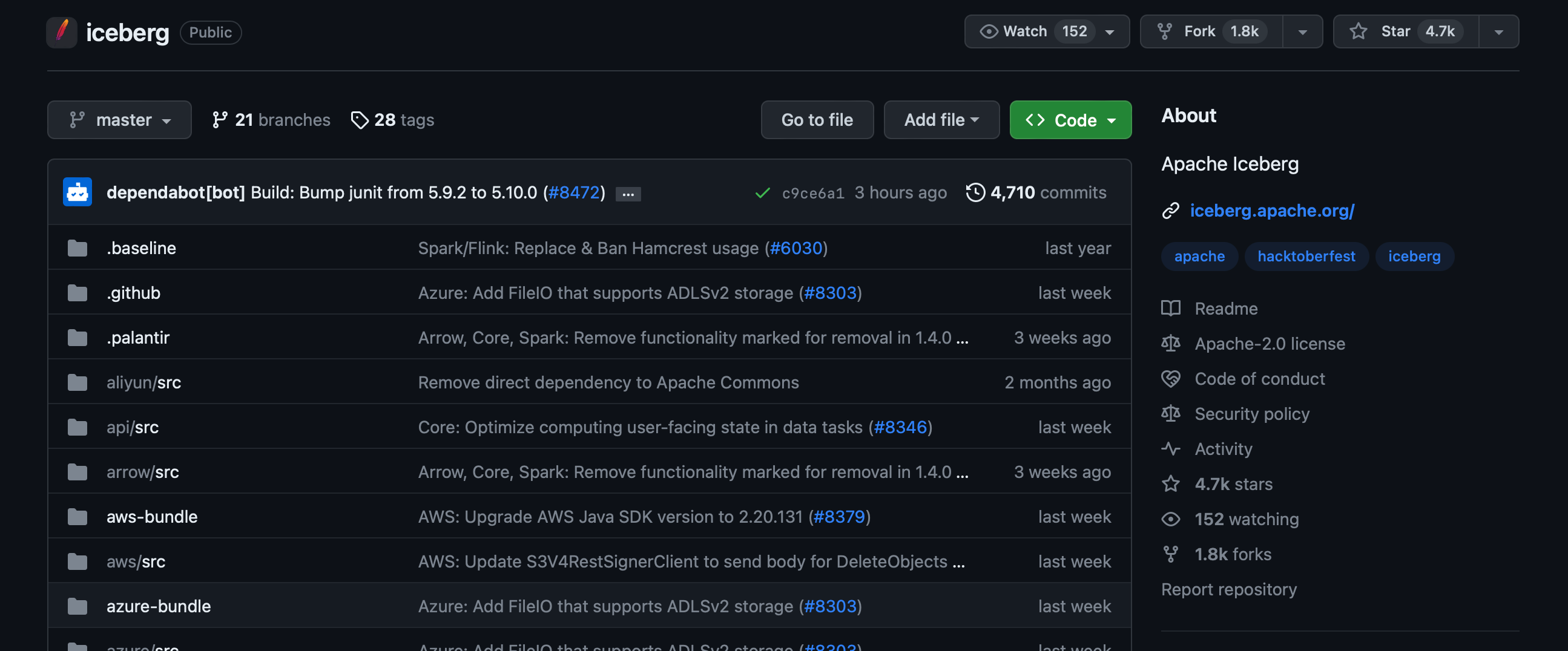Click the dependabot avatar icon
The height and width of the screenshot is (651, 1568).
77,192
